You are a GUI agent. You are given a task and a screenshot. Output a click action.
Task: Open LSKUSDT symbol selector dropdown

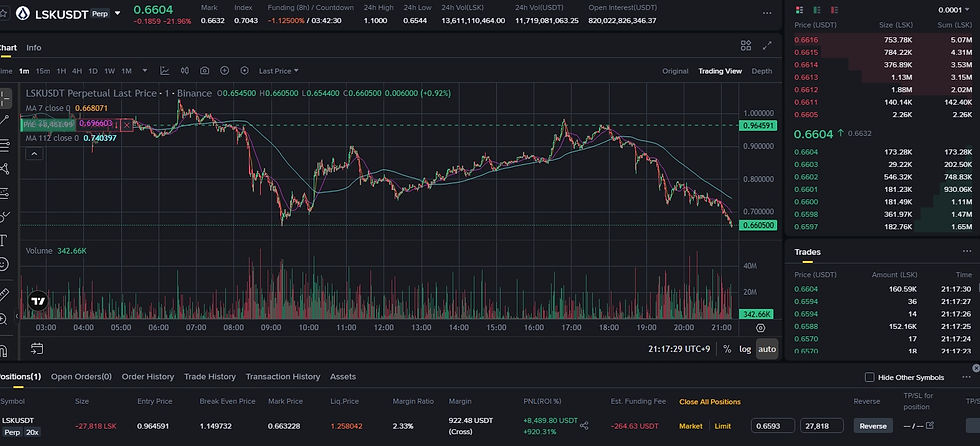tap(117, 13)
